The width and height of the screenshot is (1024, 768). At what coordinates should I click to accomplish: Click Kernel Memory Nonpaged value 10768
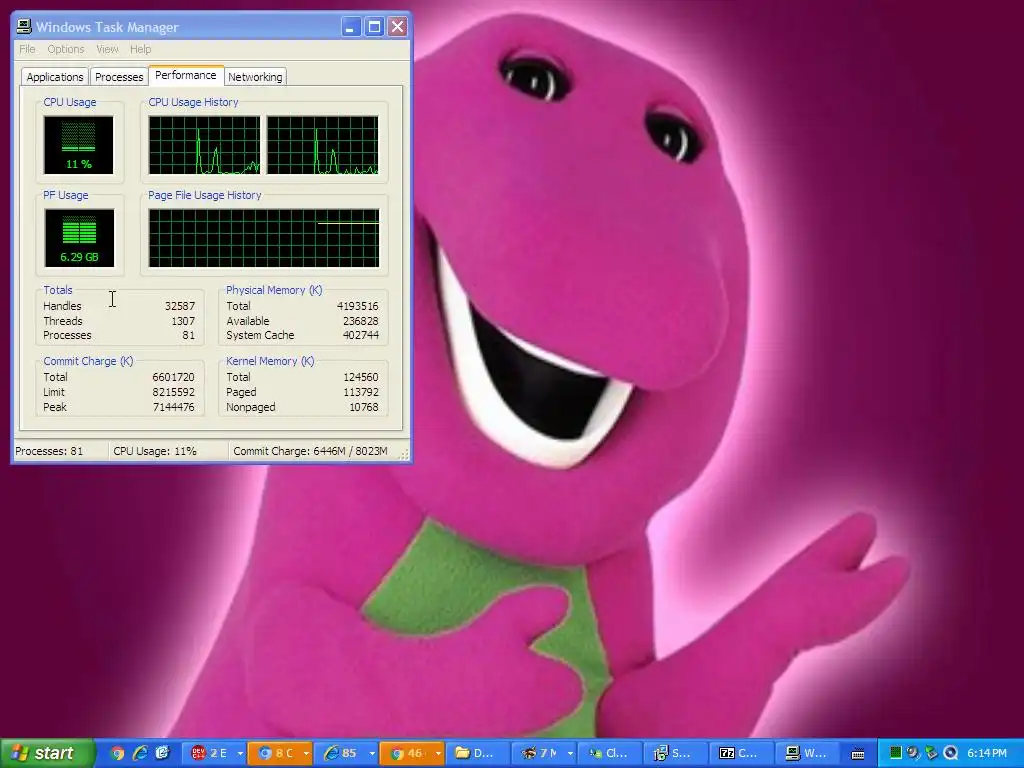(x=364, y=407)
